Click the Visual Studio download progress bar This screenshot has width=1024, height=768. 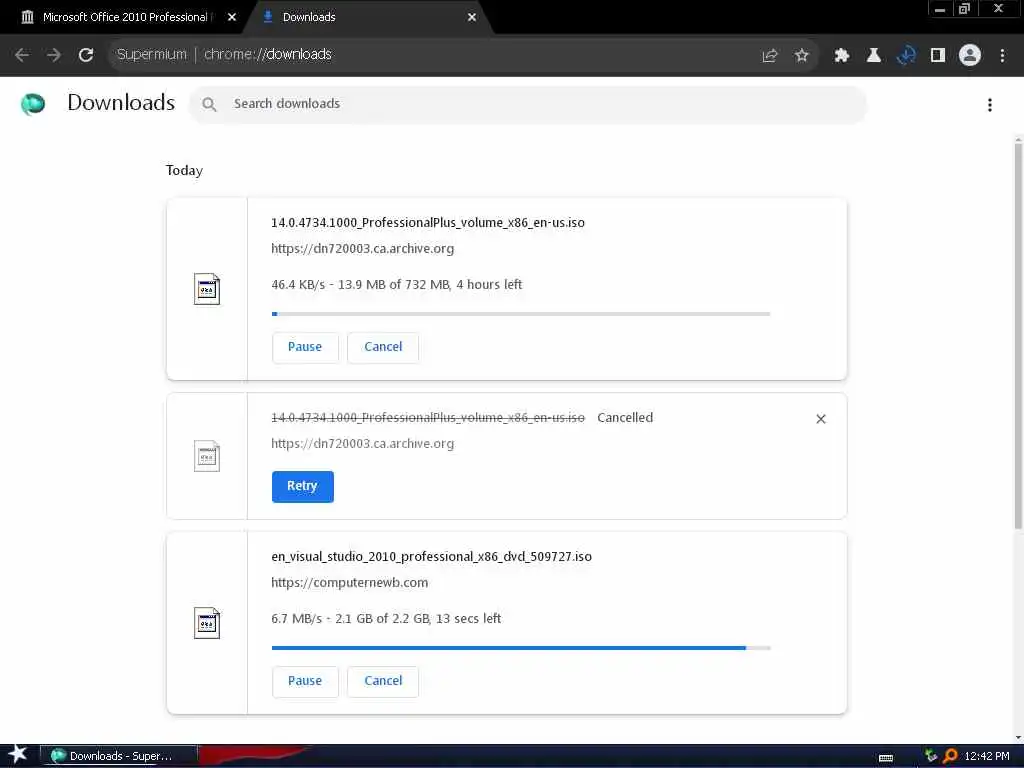coord(521,648)
